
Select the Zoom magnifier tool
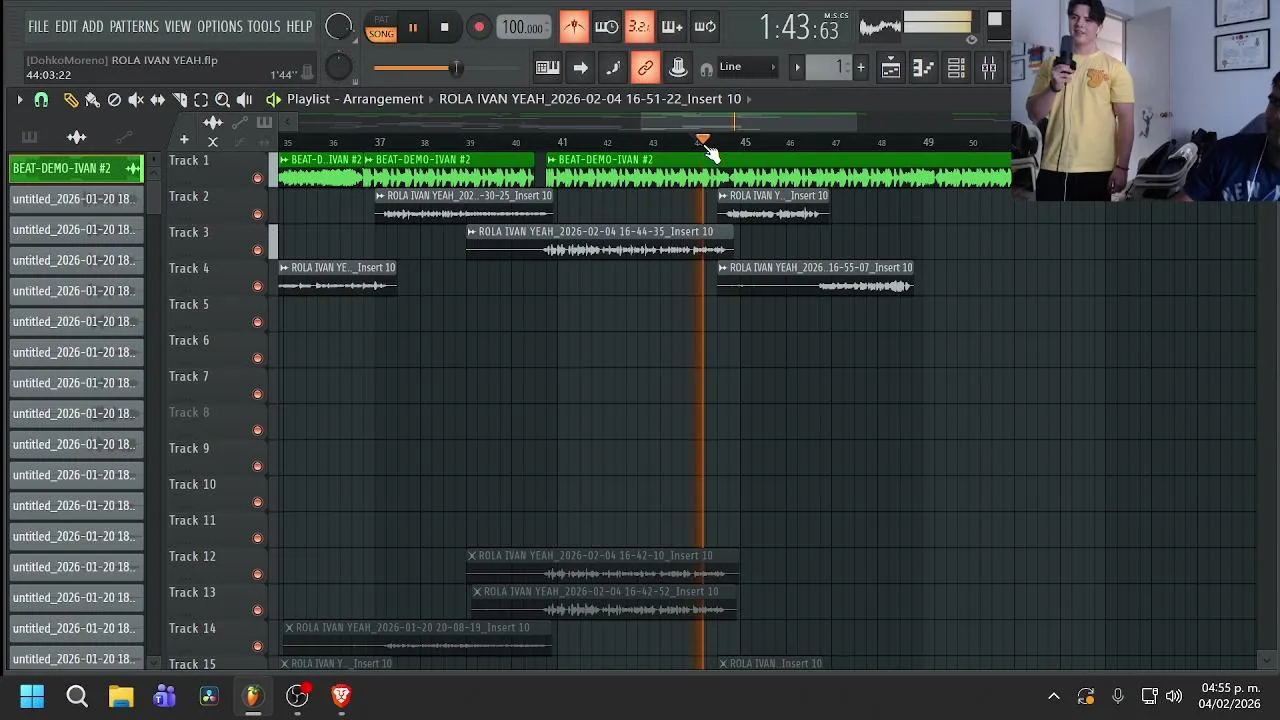(x=222, y=99)
